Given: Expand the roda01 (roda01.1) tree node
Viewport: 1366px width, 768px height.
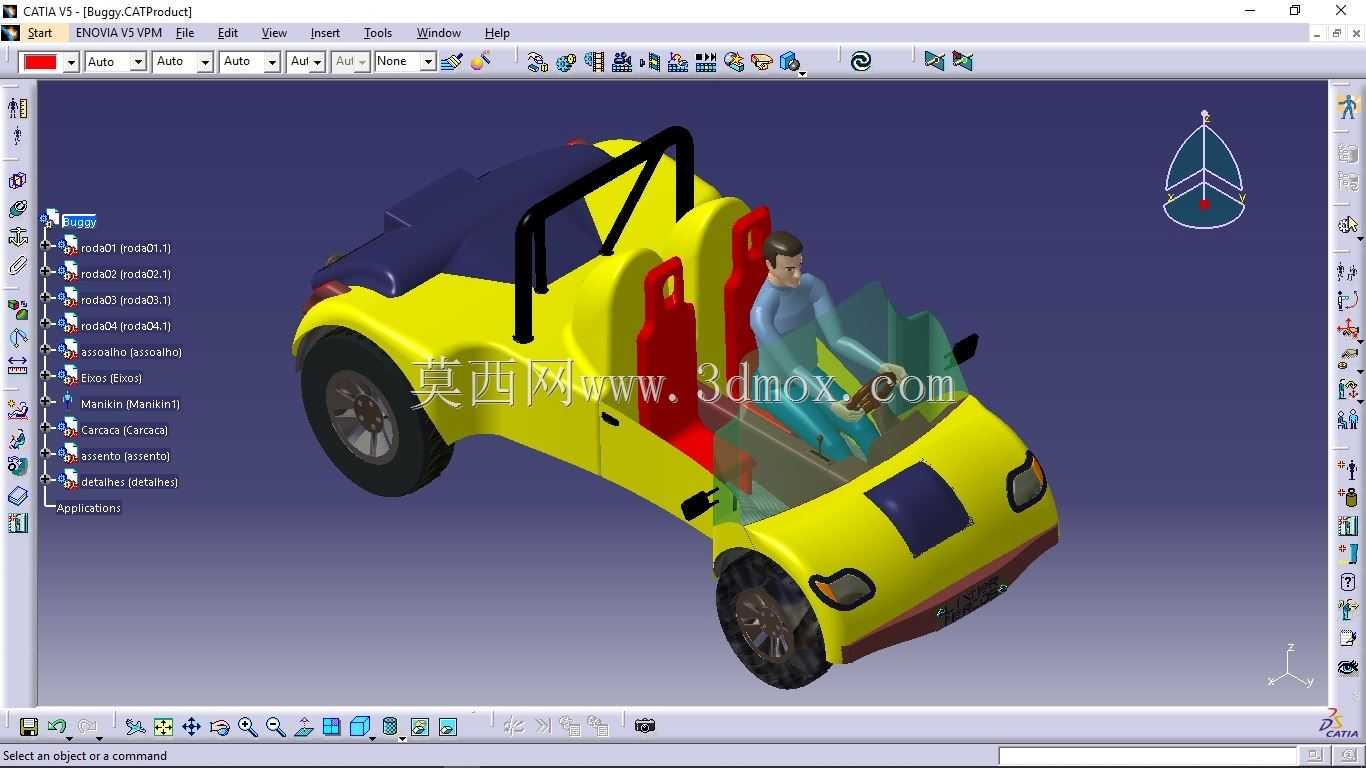Looking at the screenshot, I should point(46,244).
